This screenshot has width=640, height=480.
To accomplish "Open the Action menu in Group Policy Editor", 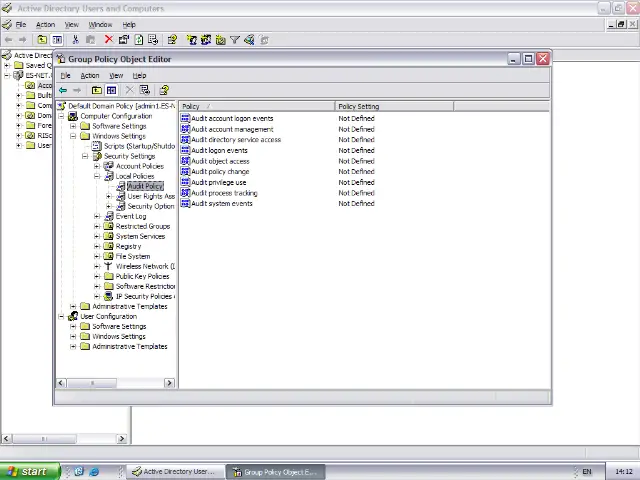I will (89, 76).
